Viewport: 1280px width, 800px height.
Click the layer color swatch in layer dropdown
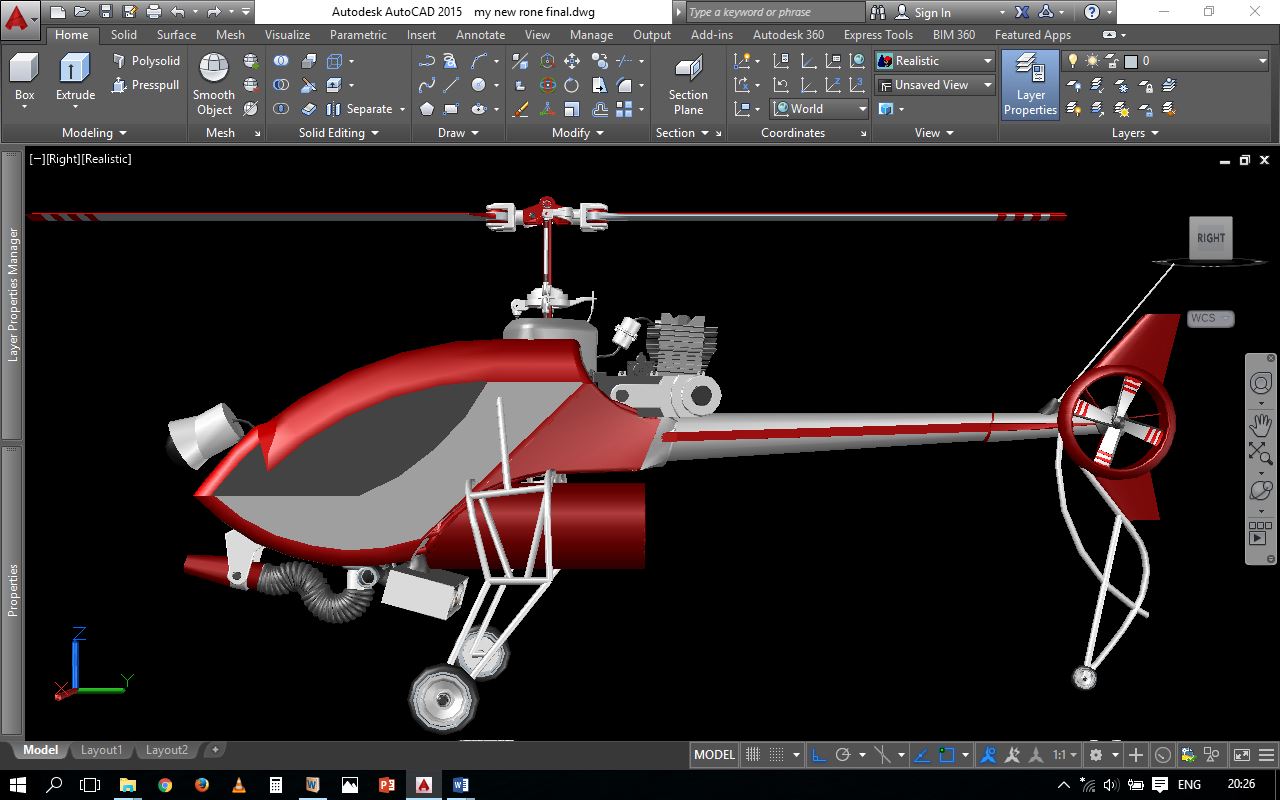pos(1131,61)
